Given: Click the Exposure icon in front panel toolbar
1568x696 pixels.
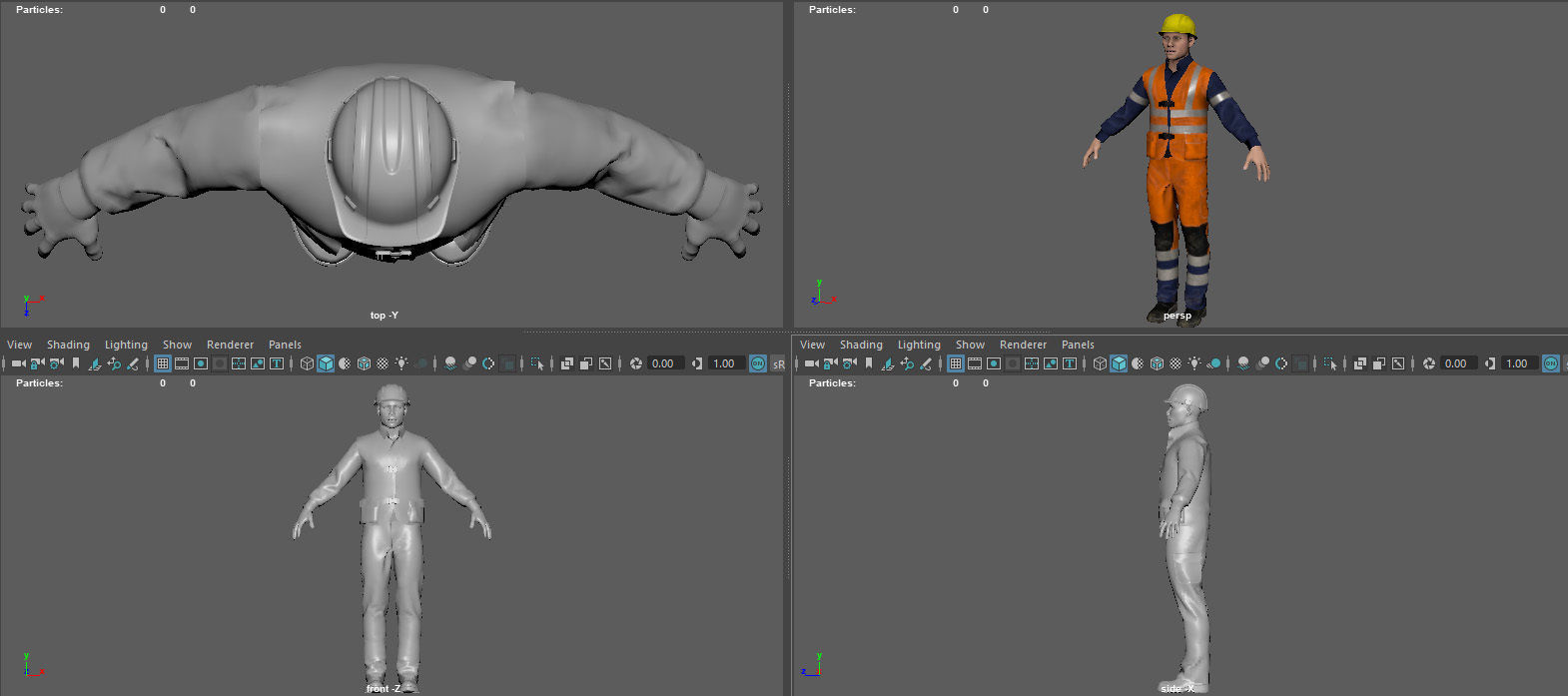Looking at the screenshot, I should (x=636, y=363).
